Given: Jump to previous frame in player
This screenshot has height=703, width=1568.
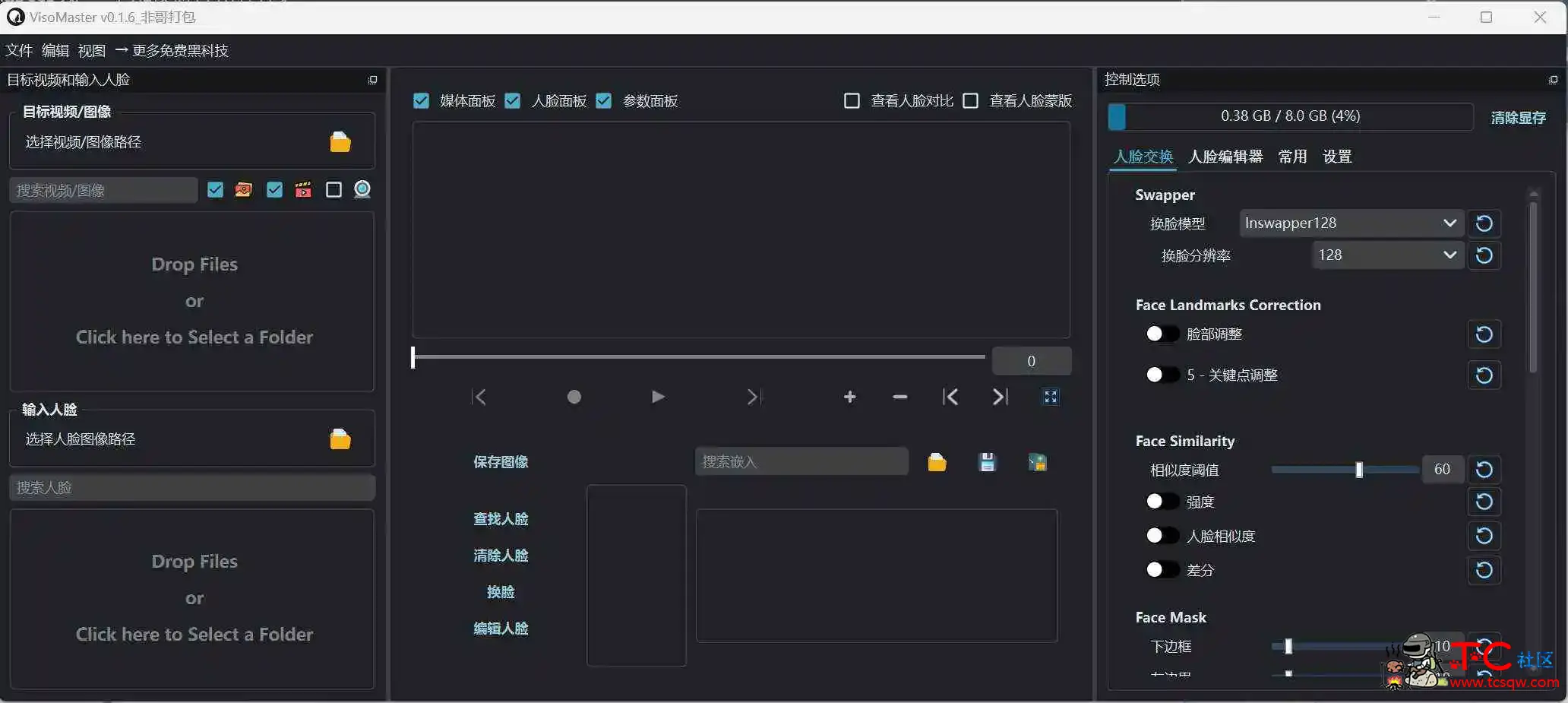Looking at the screenshot, I should pyautogui.click(x=479, y=397).
